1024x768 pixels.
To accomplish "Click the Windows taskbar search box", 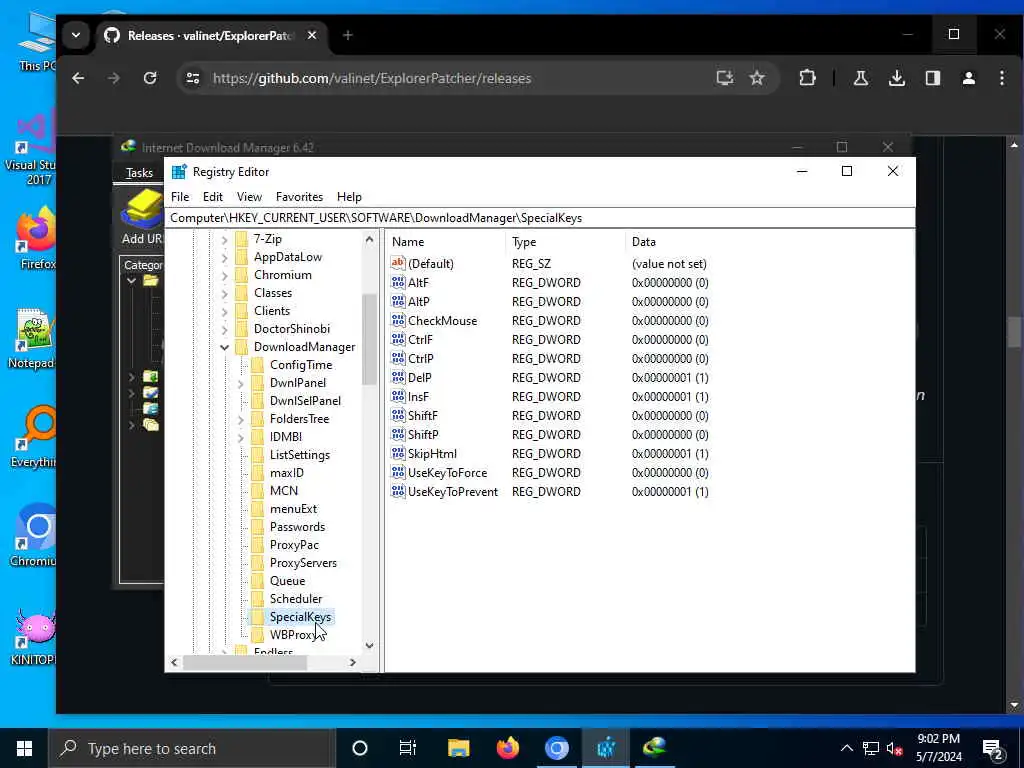I will 192,748.
